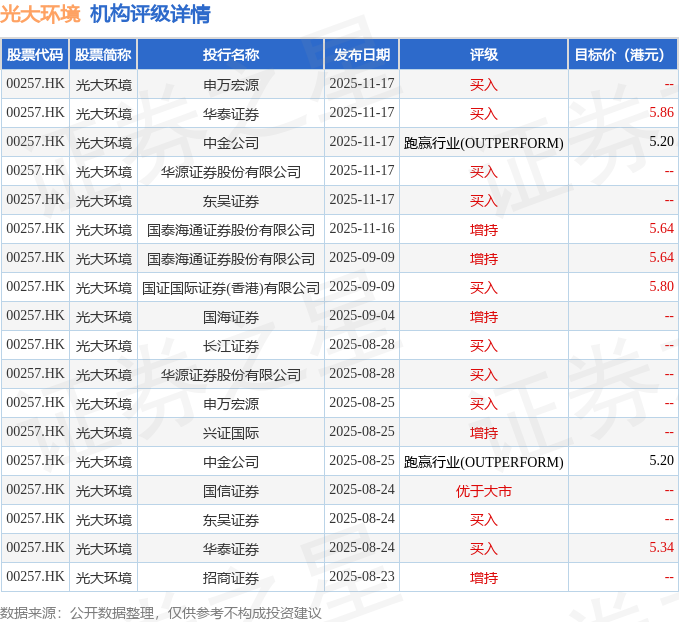Click 国证国际证券(香港)有限公司 cell
Viewport: 679px width, 622px height.
click(231, 288)
